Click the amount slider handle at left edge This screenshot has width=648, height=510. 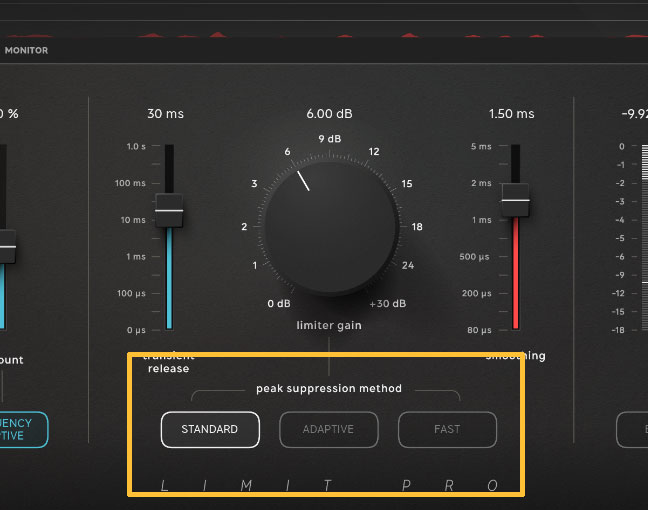(x=8, y=247)
